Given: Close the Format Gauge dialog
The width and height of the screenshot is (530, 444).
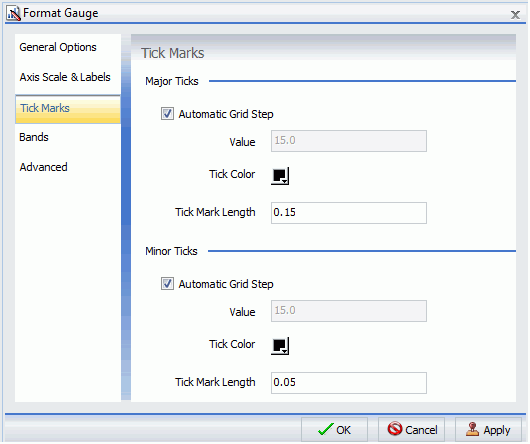Looking at the screenshot, I should tap(515, 15).
